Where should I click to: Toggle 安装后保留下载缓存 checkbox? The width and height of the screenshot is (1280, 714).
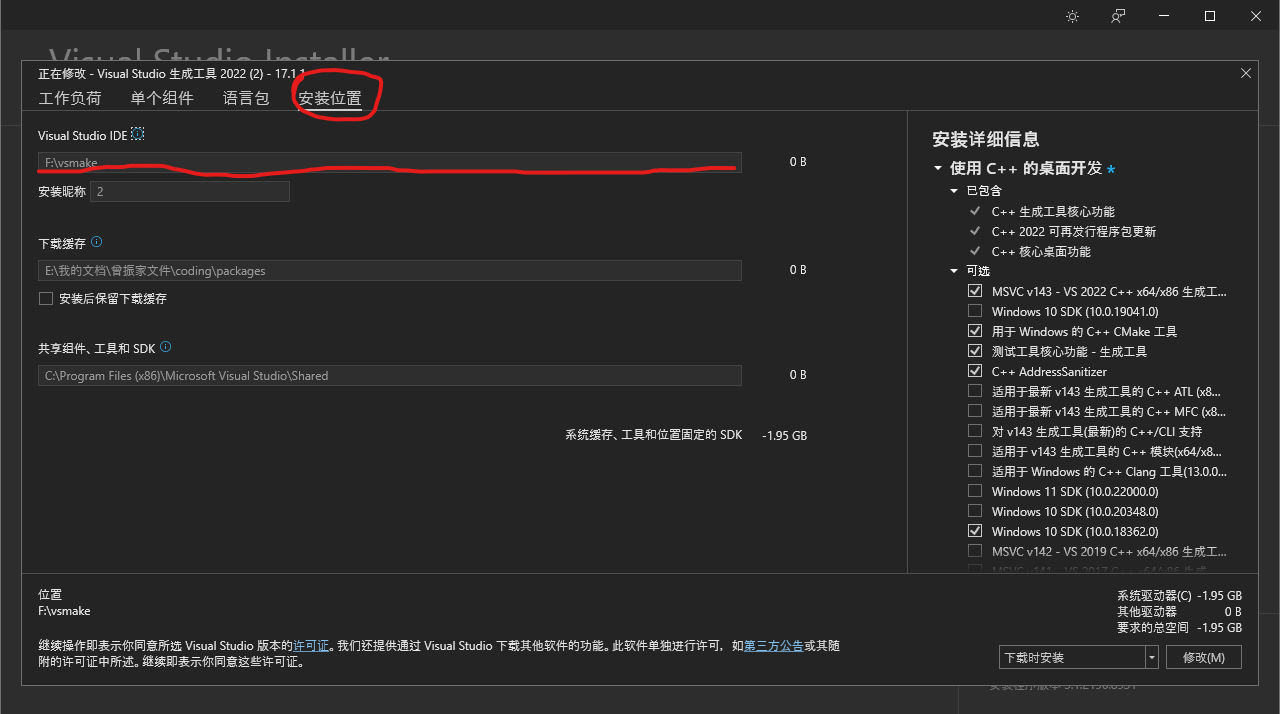click(x=45, y=298)
